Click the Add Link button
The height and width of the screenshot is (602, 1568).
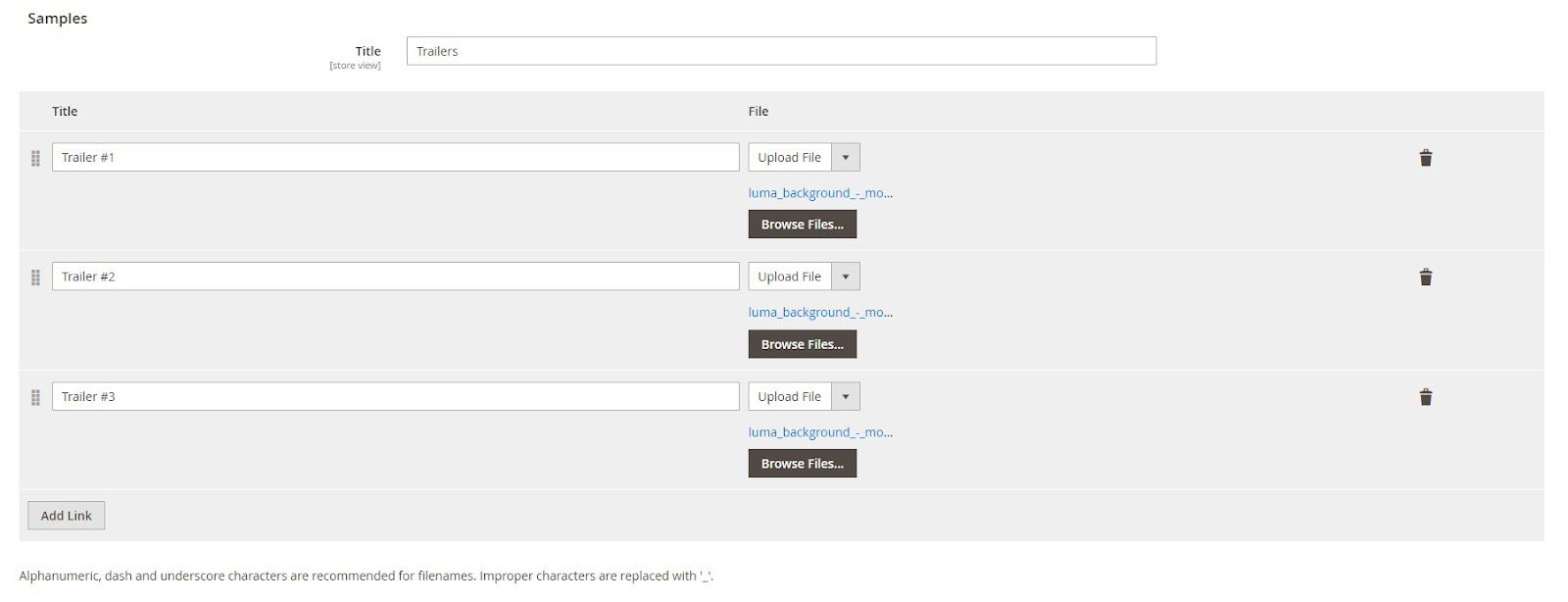click(x=66, y=516)
